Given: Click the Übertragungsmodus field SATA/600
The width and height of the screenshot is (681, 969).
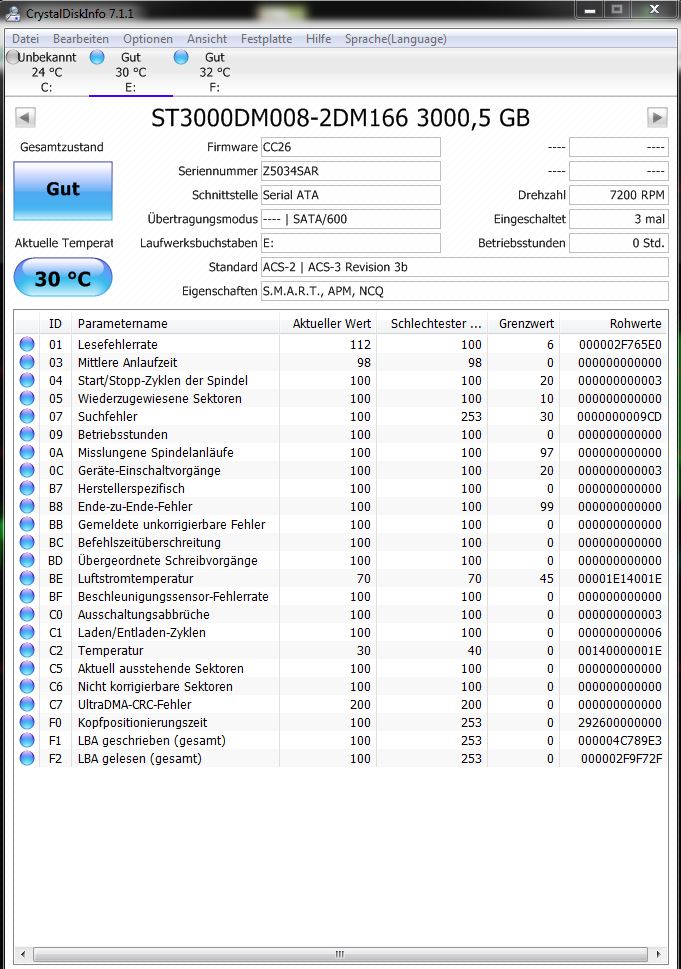Looking at the screenshot, I should 350,219.
